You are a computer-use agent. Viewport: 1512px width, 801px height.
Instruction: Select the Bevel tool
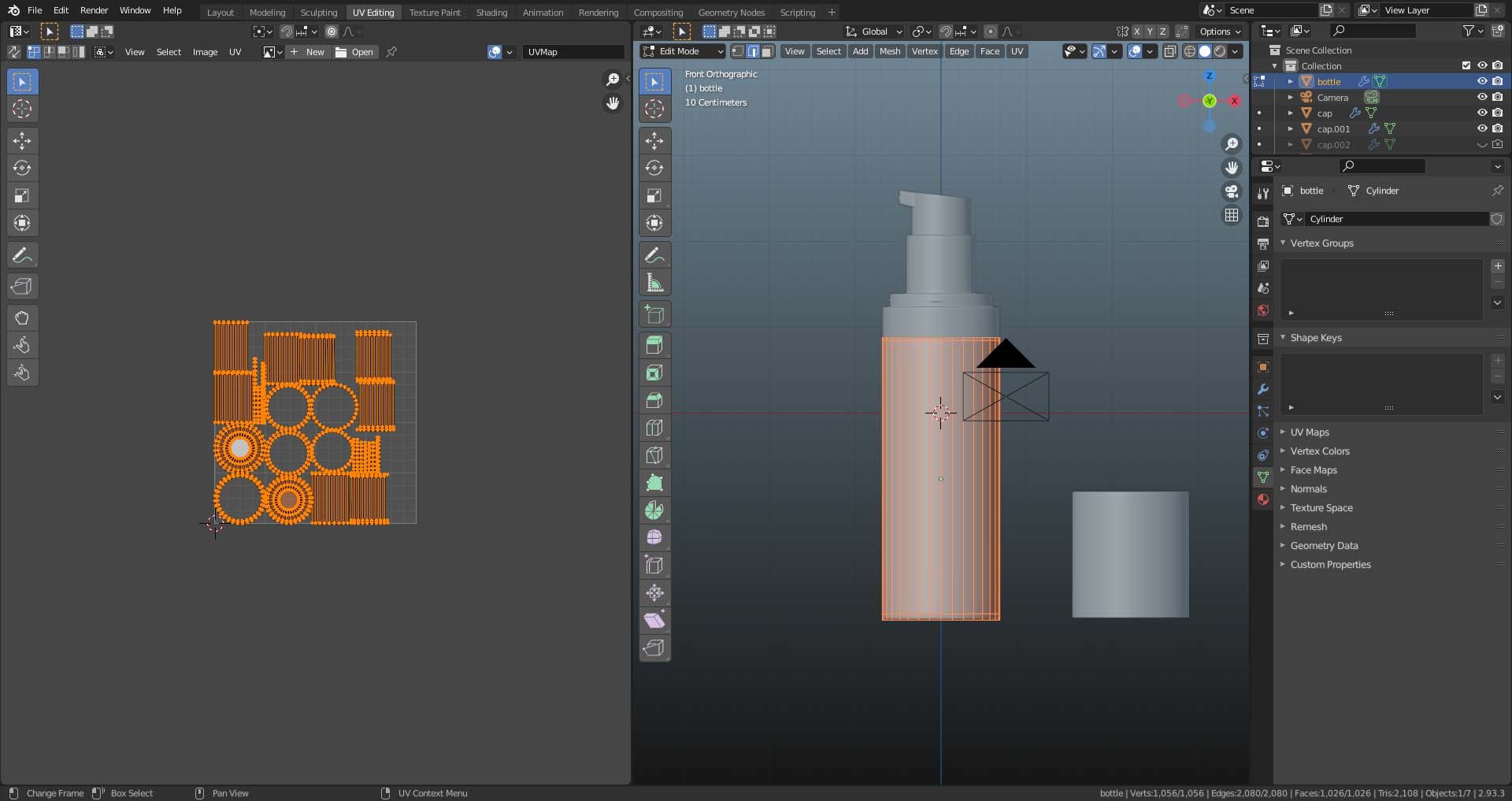pos(654,400)
